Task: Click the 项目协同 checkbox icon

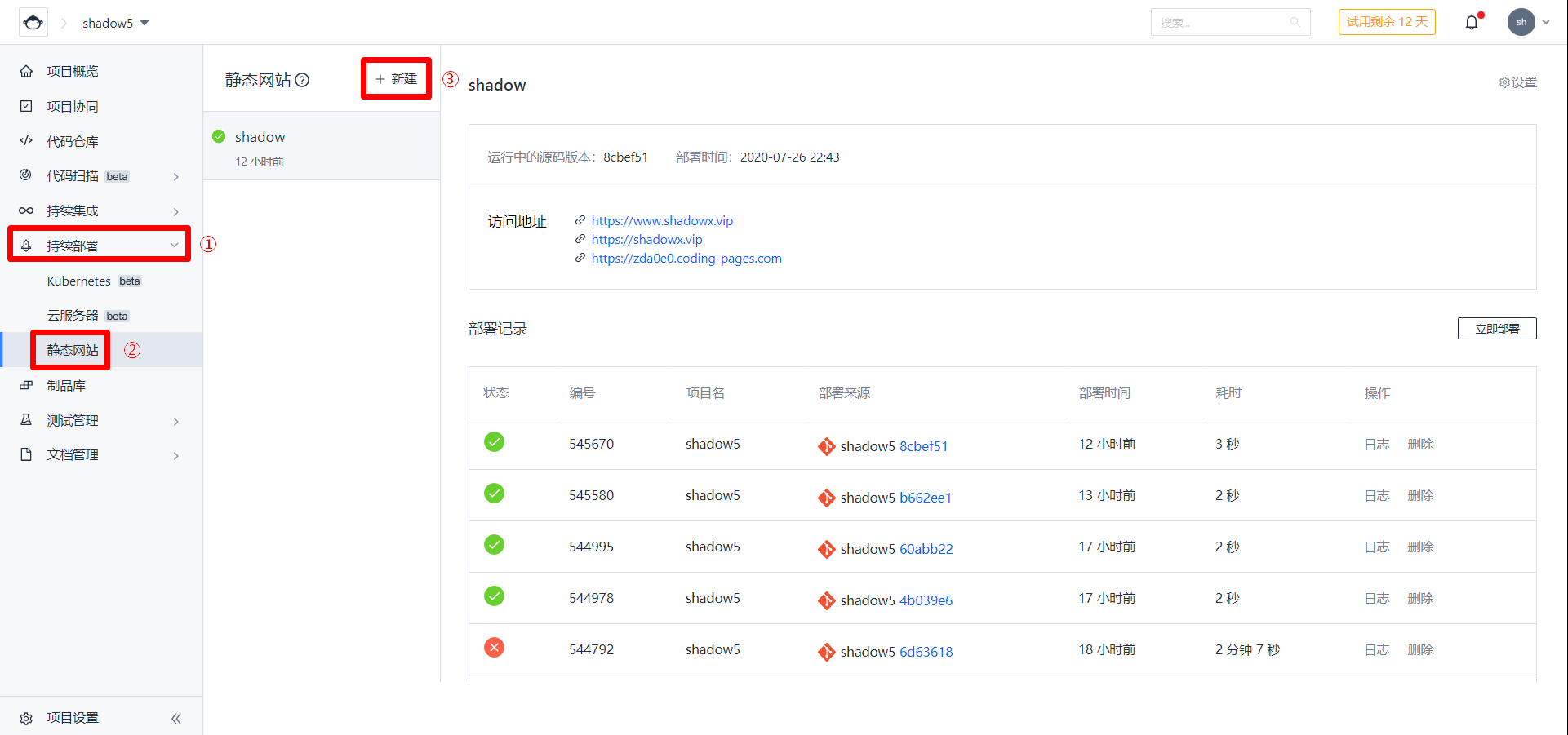Action: point(26,106)
